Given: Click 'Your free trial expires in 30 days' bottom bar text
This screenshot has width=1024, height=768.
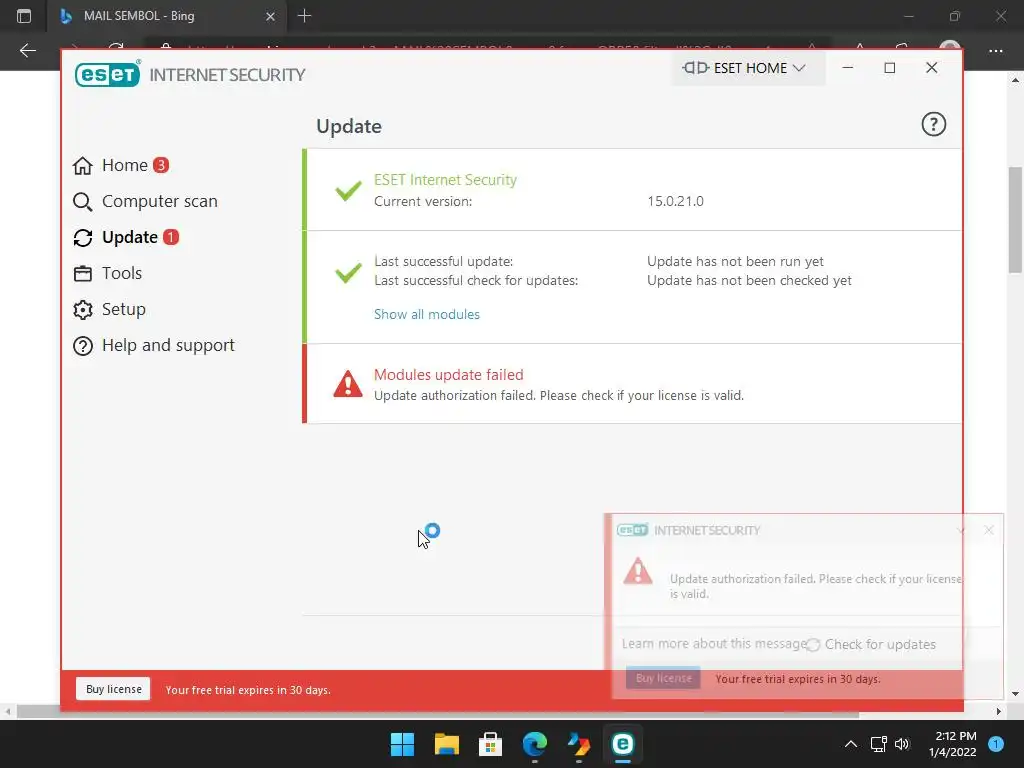Looking at the screenshot, I should 248,690.
